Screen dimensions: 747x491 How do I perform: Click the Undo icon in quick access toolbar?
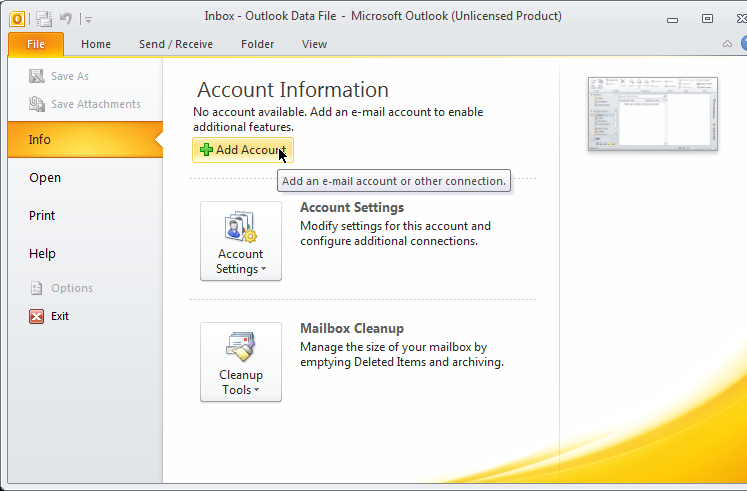[x=66, y=17]
